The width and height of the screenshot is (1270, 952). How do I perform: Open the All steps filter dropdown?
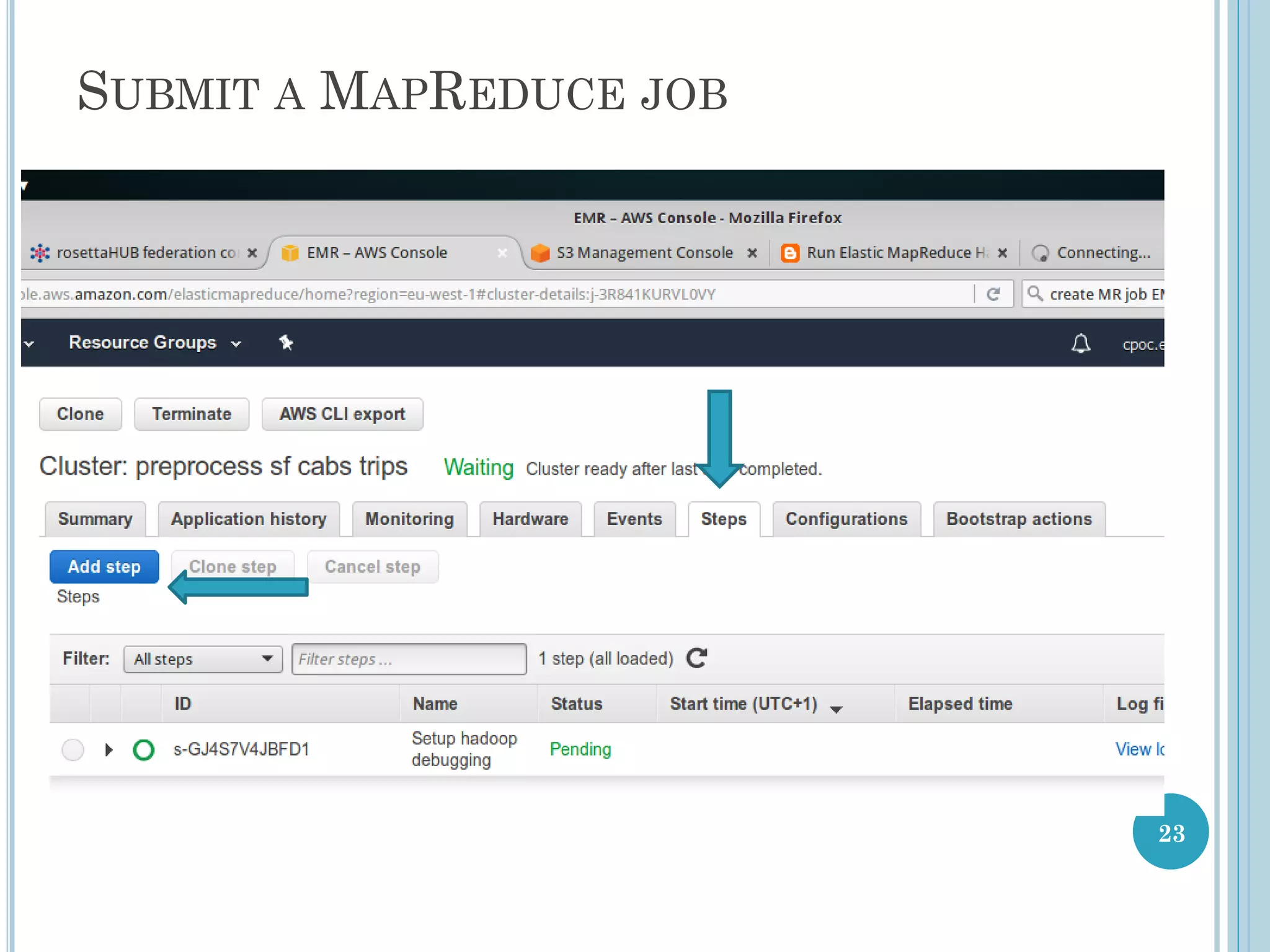click(203, 659)
